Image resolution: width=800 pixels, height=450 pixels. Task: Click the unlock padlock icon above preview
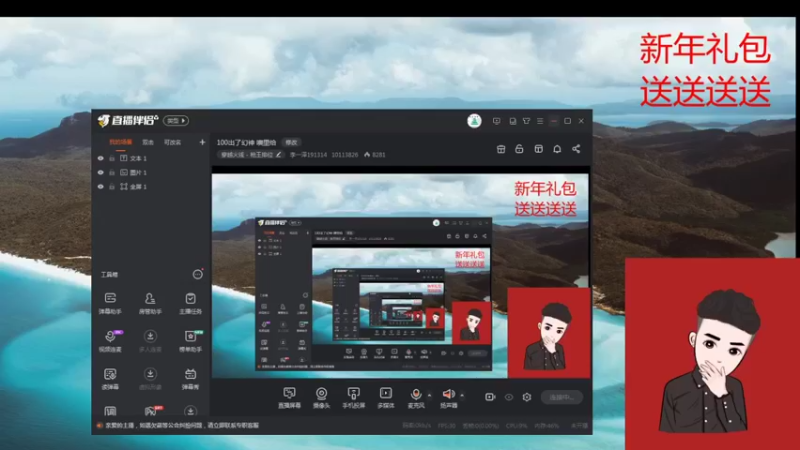(519, 149)
